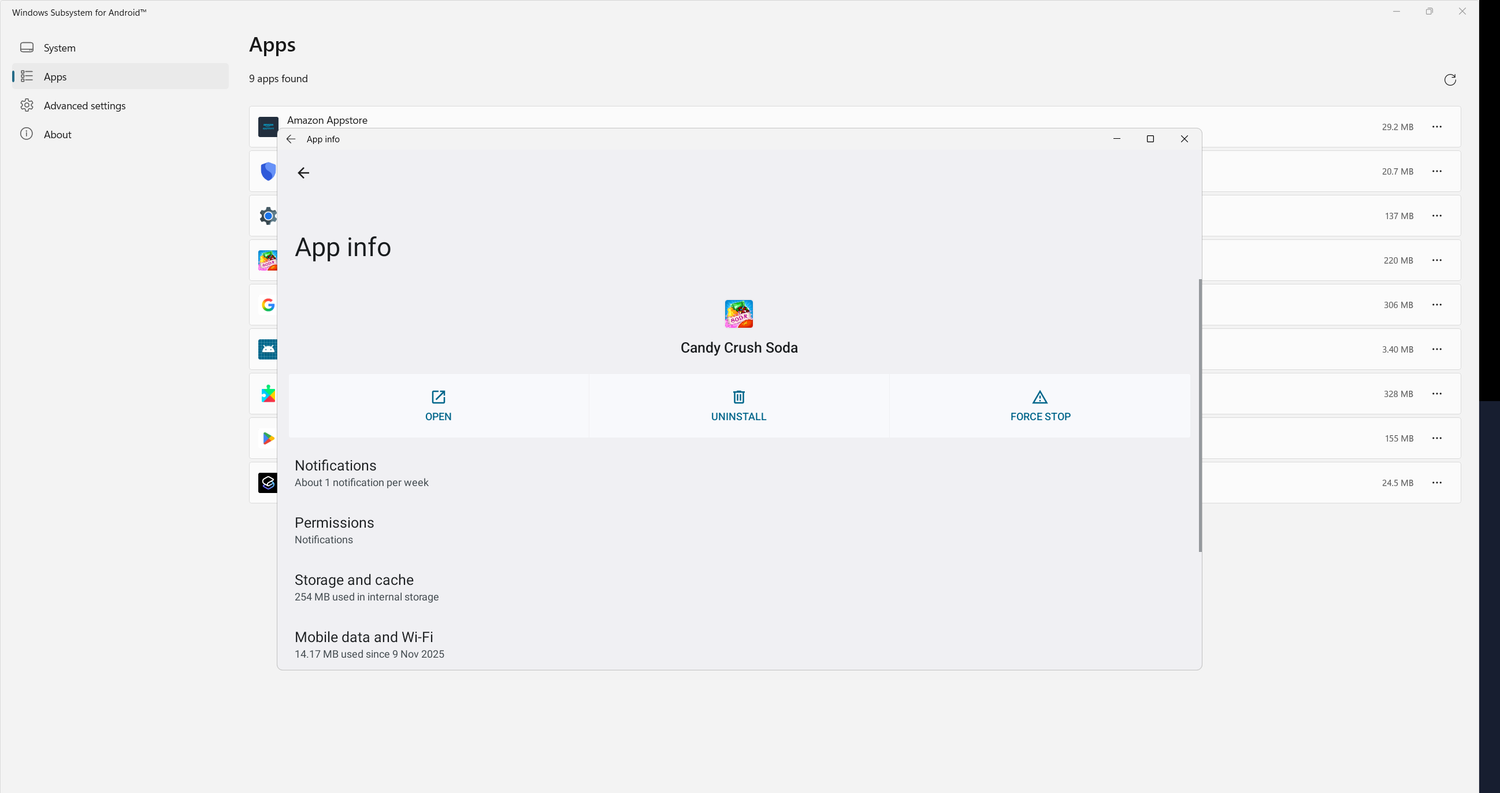
Task: Minimize the App info window
Action: [x=1117, y=139]
